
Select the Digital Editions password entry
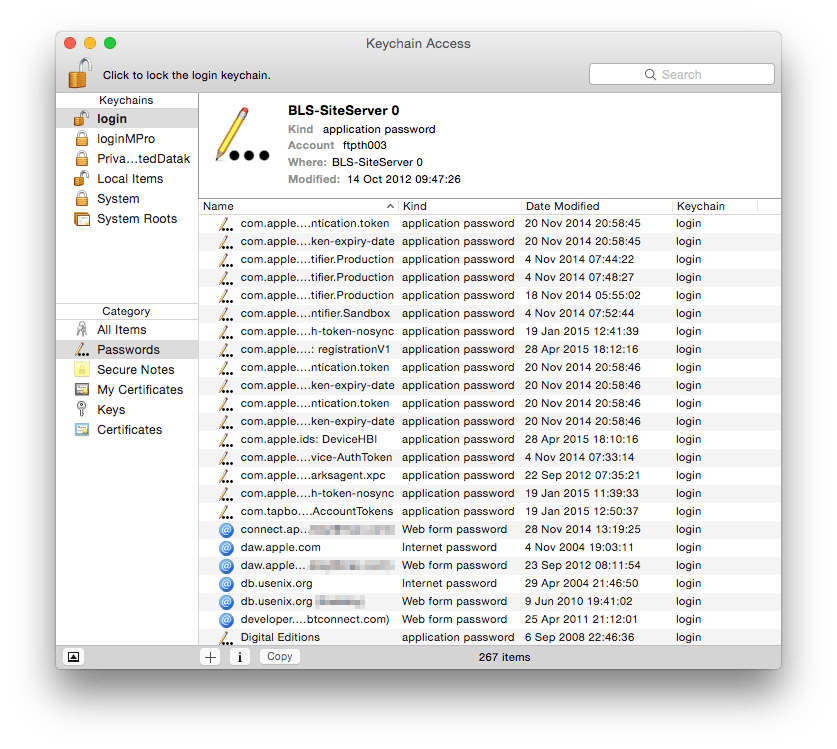pos(280,637)
